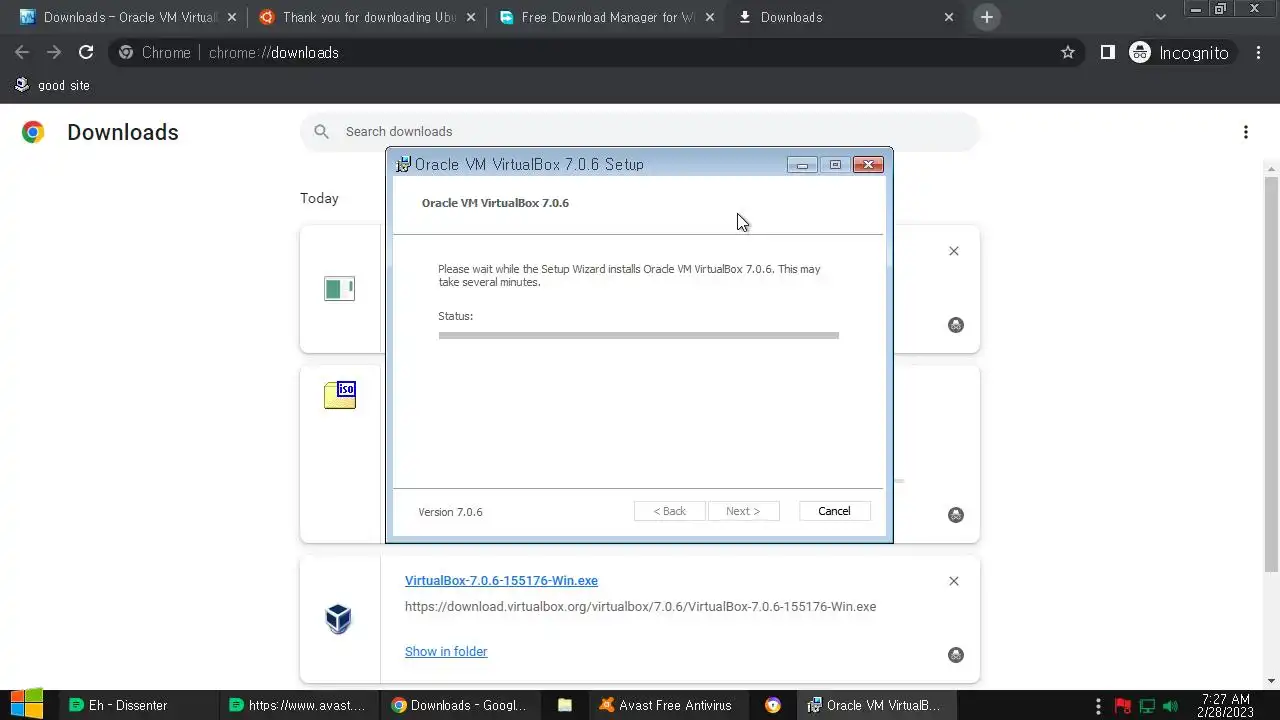Show hidden tray icons via three dots
This screenshot has height=720, width=1280.
click(x=1098, y=706)
